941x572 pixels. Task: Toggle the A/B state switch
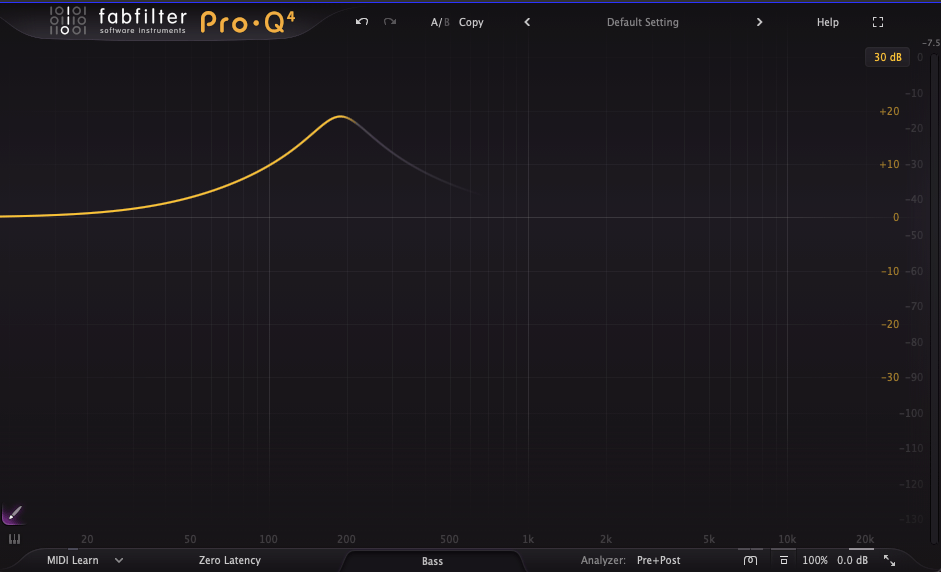pos(440,22)
